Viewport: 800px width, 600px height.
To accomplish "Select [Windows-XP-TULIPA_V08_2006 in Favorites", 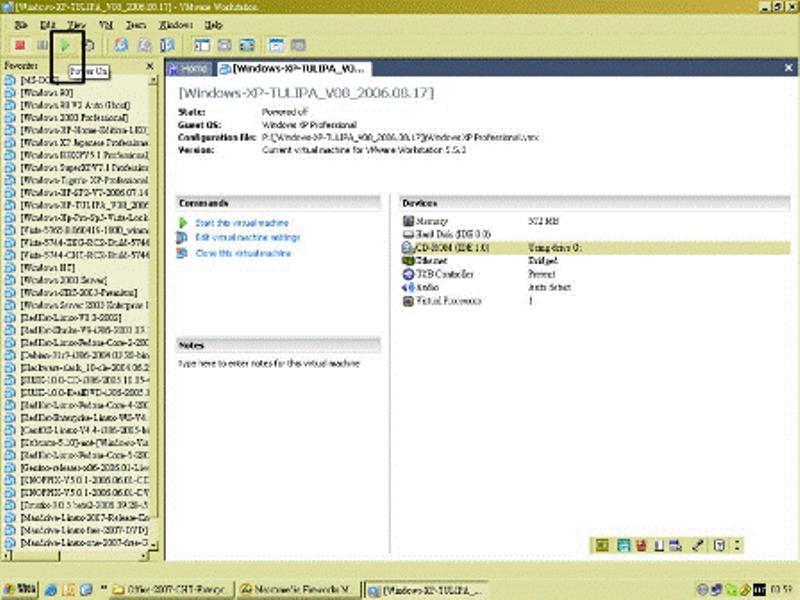I will [84, 205].
